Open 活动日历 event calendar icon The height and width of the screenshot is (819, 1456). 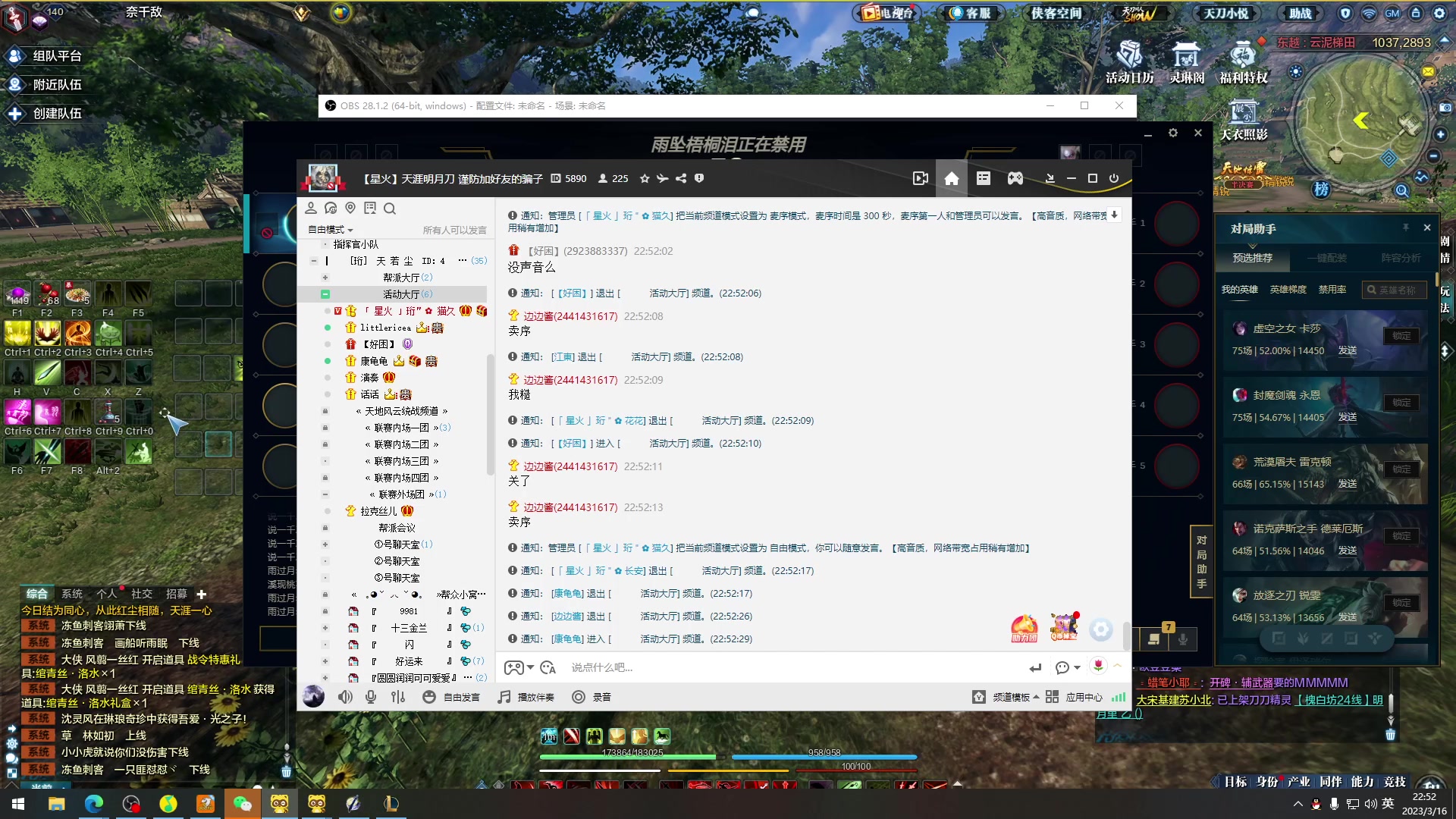(x=1129, y=62)
